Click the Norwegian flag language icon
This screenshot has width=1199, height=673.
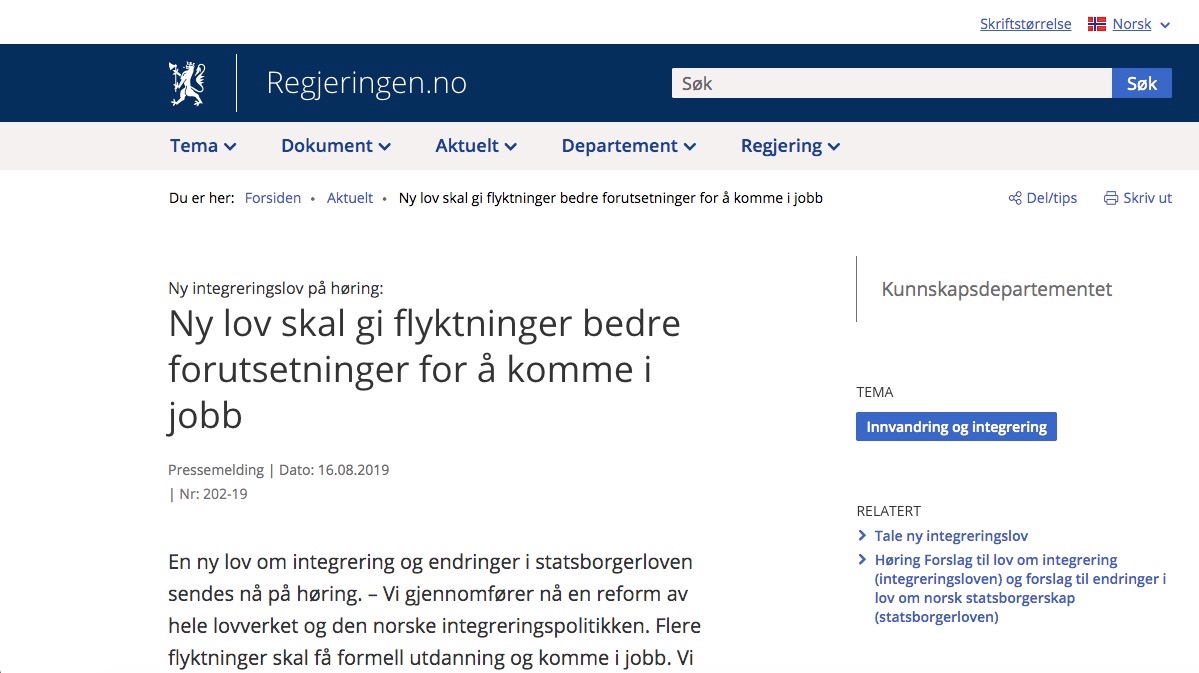[x=1097, y=24]
